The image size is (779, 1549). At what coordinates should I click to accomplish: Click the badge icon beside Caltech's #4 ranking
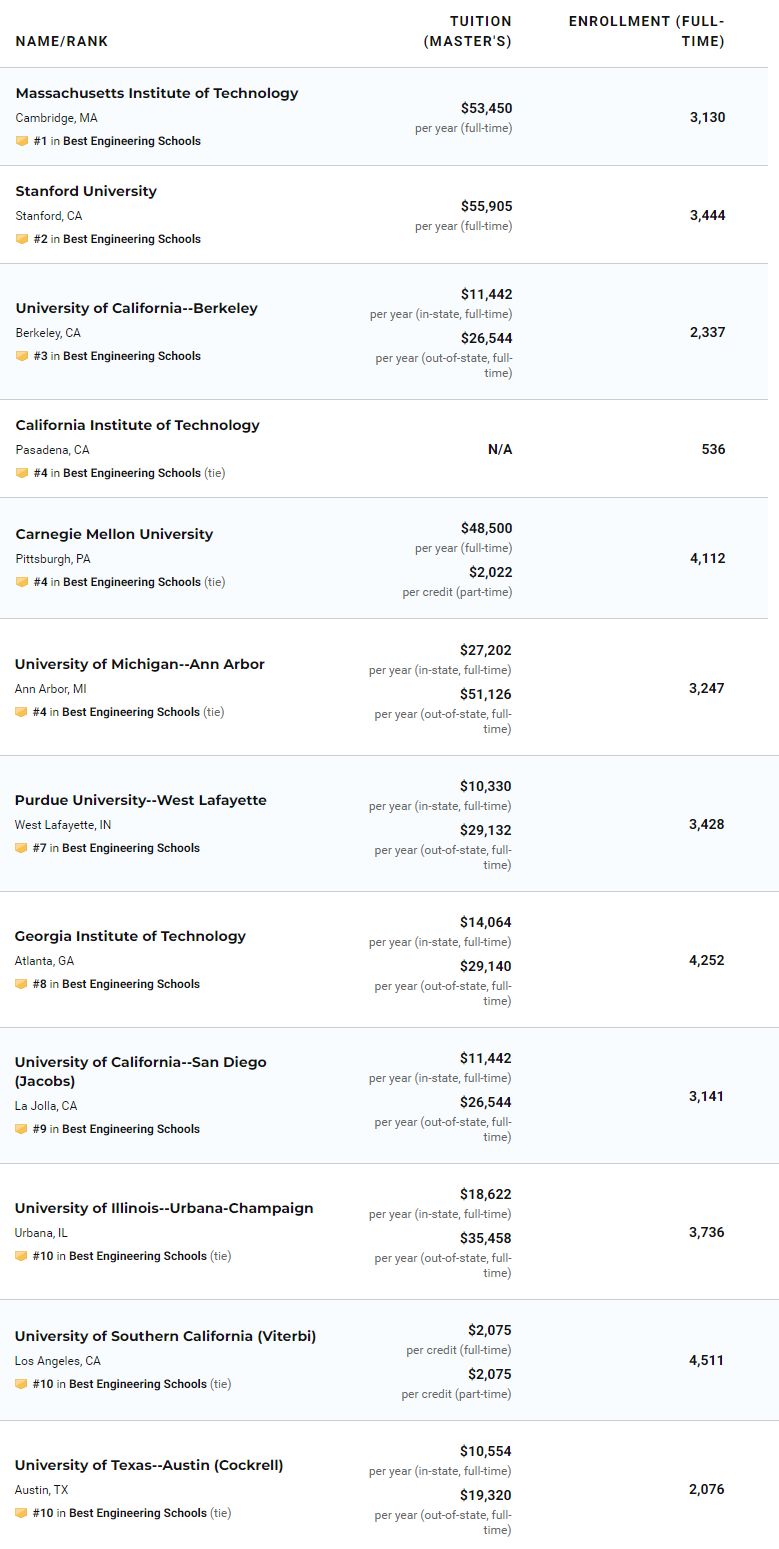pyautogui.click(x=22, y=473)
